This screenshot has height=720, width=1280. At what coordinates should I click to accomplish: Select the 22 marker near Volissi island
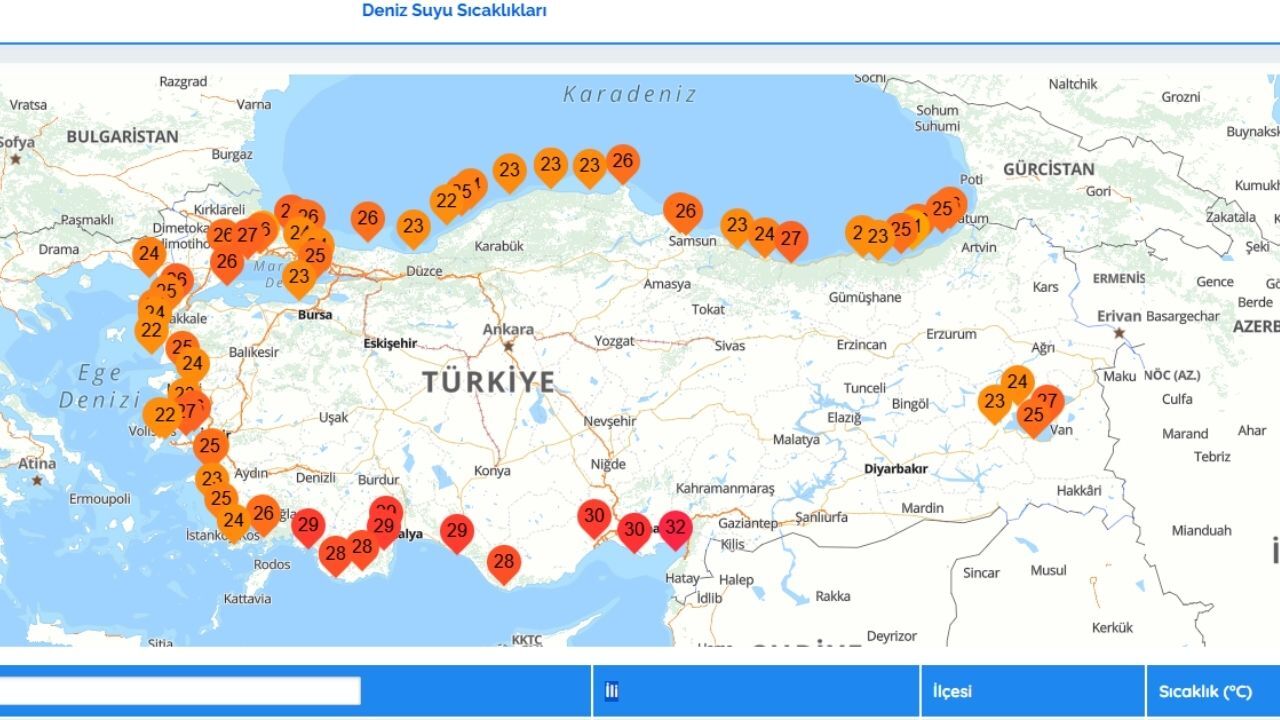[164, 416]
